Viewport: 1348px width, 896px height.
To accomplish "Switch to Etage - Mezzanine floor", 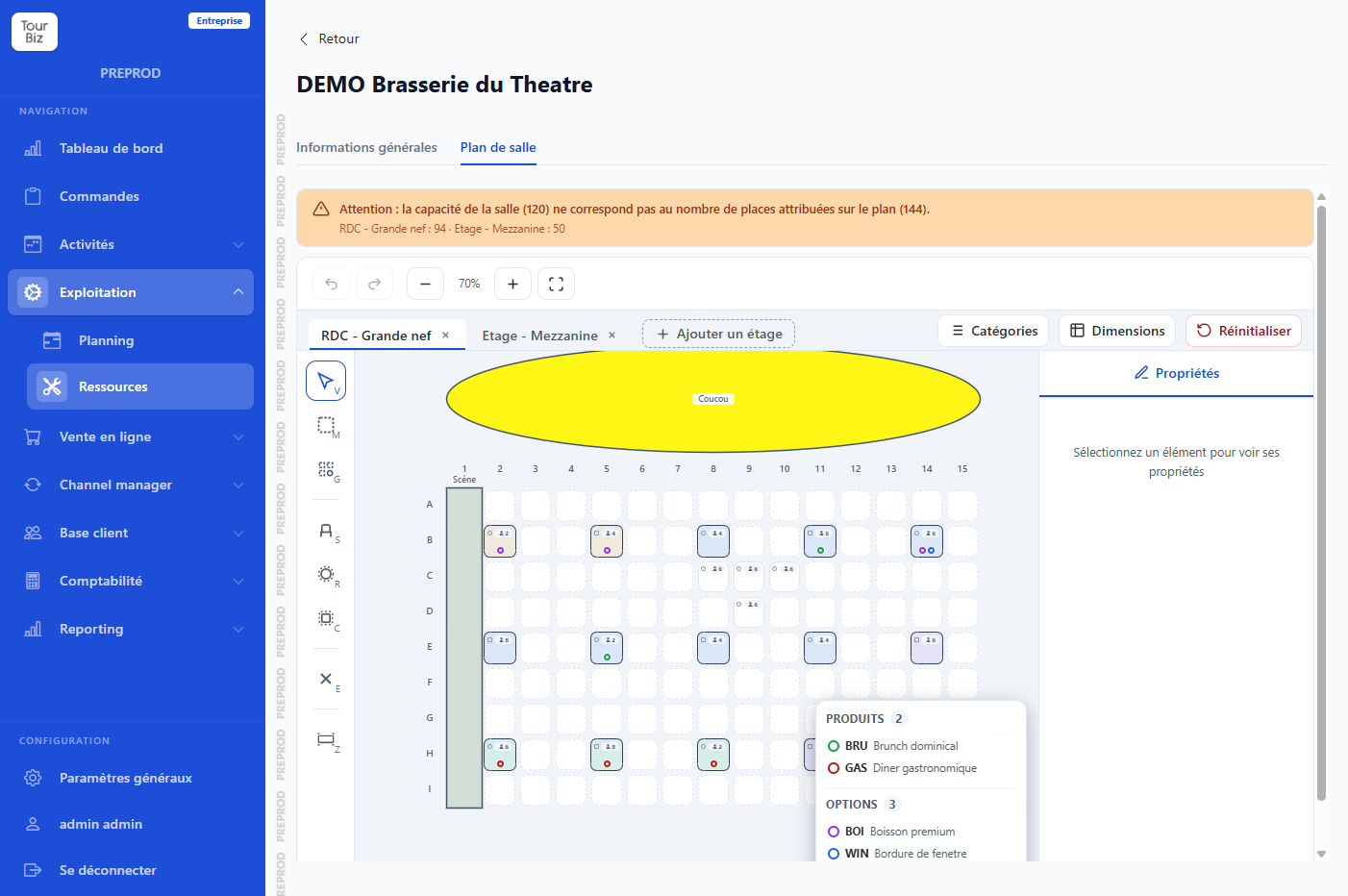I will (539, 336).
